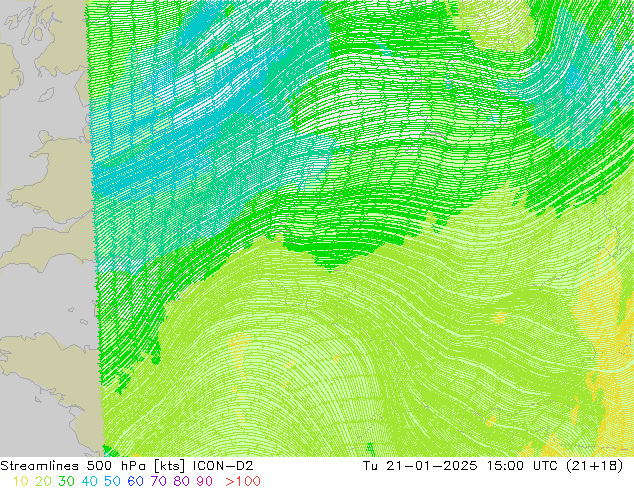634x490 pixels.
Task: Click the blue '60' legend value
Action: [x=135, y=481]
